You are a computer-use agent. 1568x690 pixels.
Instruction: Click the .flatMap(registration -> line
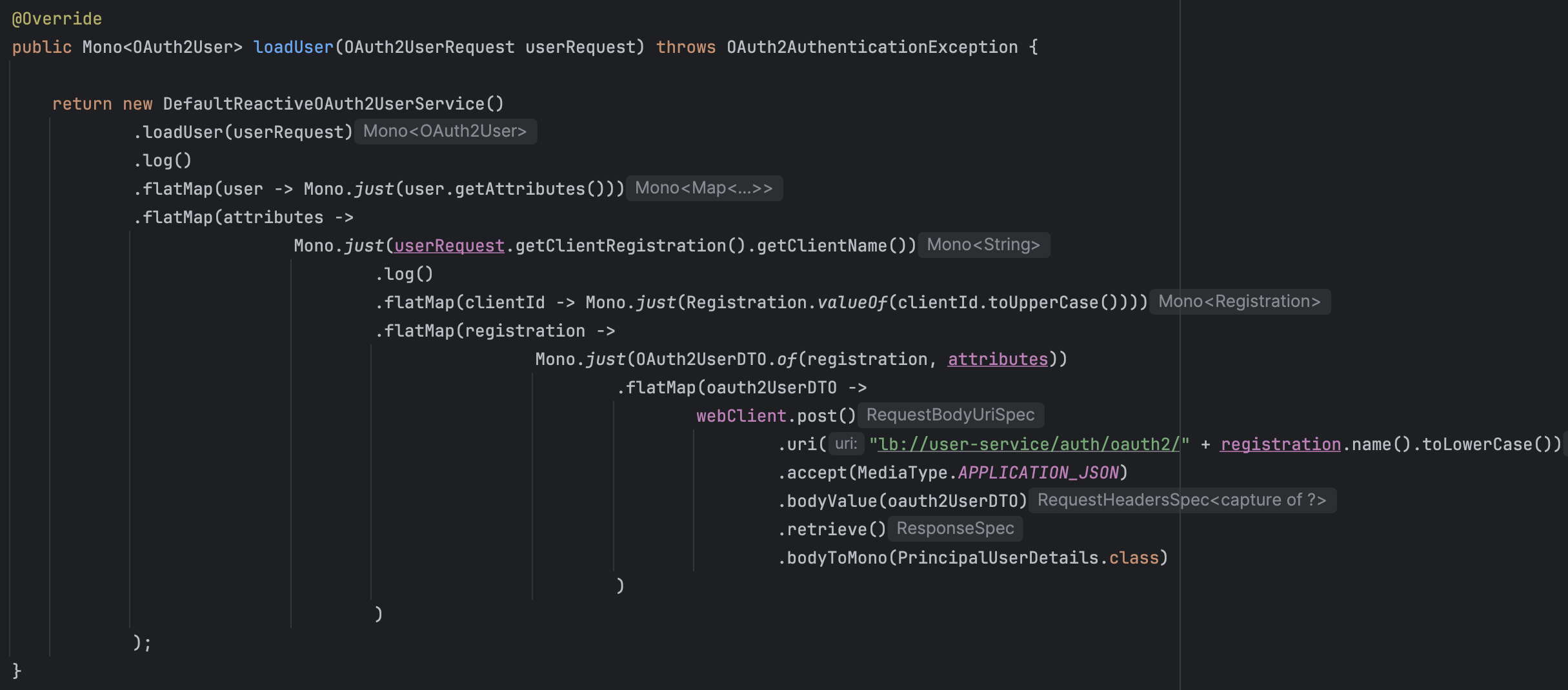pyautogui.click(x=495, y=331)
